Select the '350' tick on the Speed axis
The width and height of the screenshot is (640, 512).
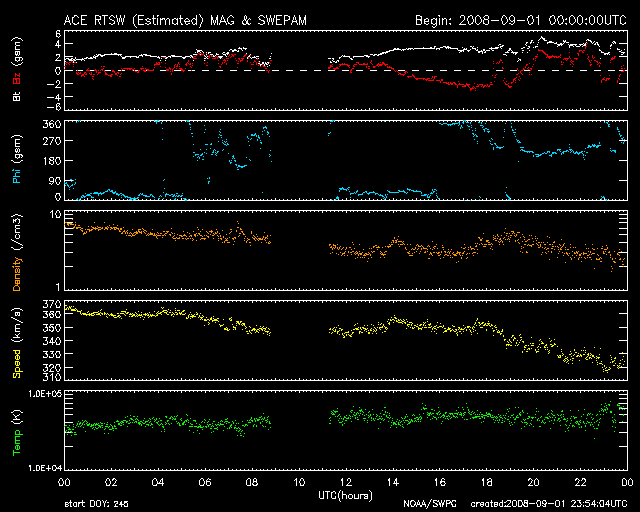52,327
